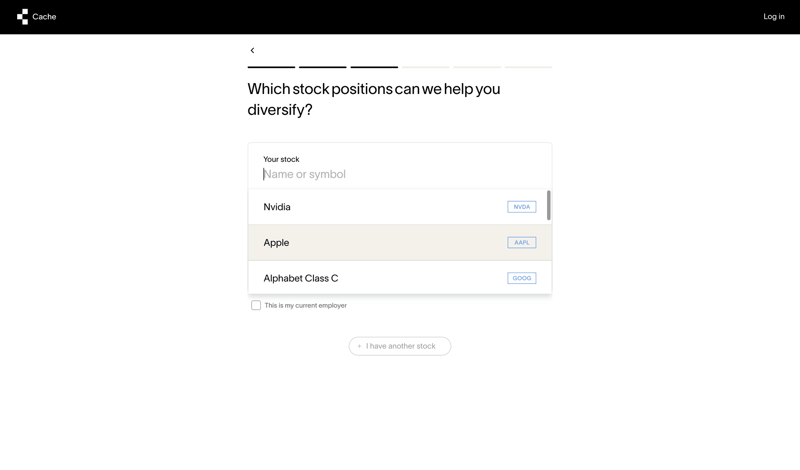Screen dimensions: 800x470
Task: Check the current employer checkbox
Action: [256, 305]
